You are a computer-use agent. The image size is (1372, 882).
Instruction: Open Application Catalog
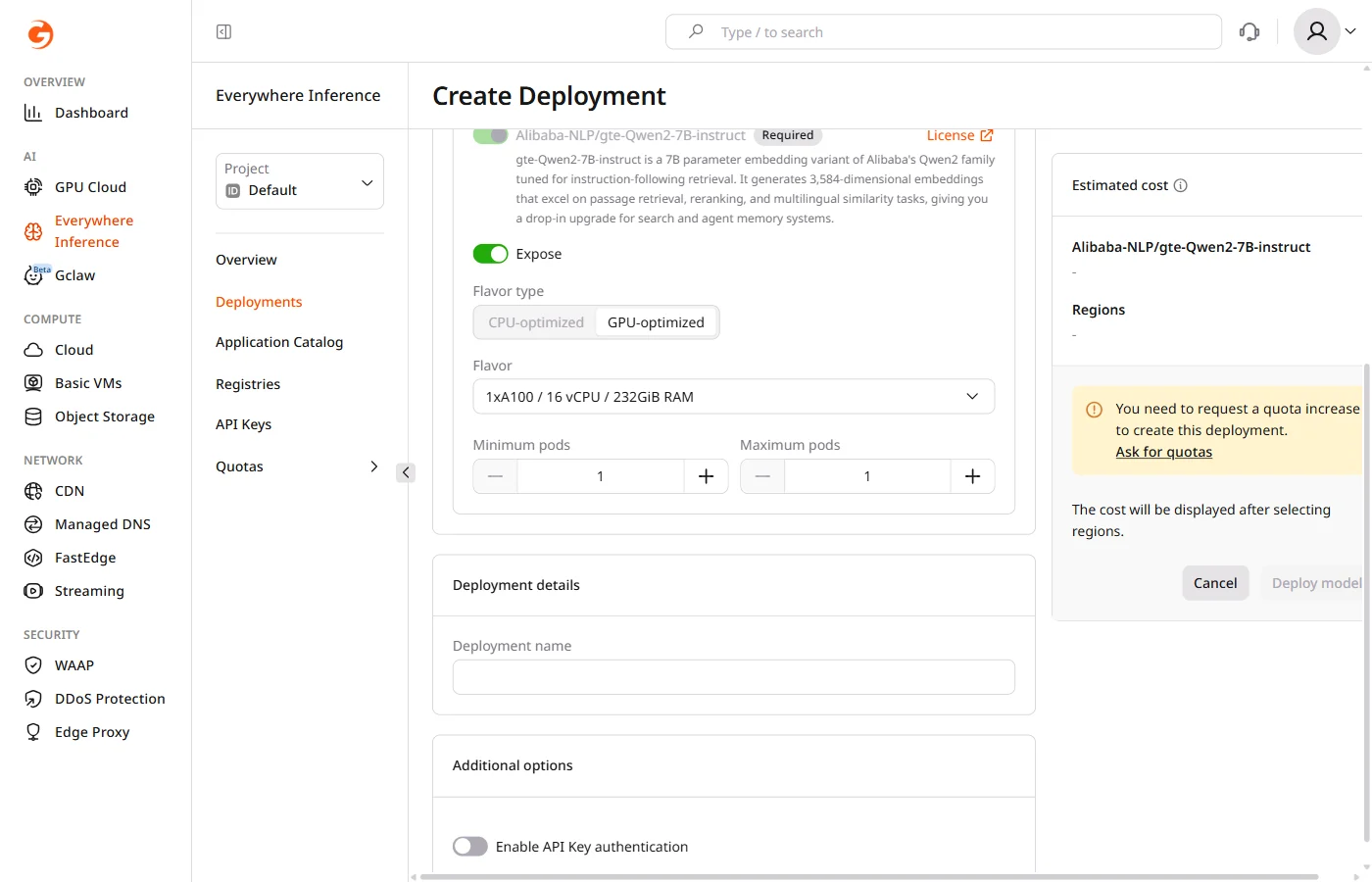tap(279, 342)
